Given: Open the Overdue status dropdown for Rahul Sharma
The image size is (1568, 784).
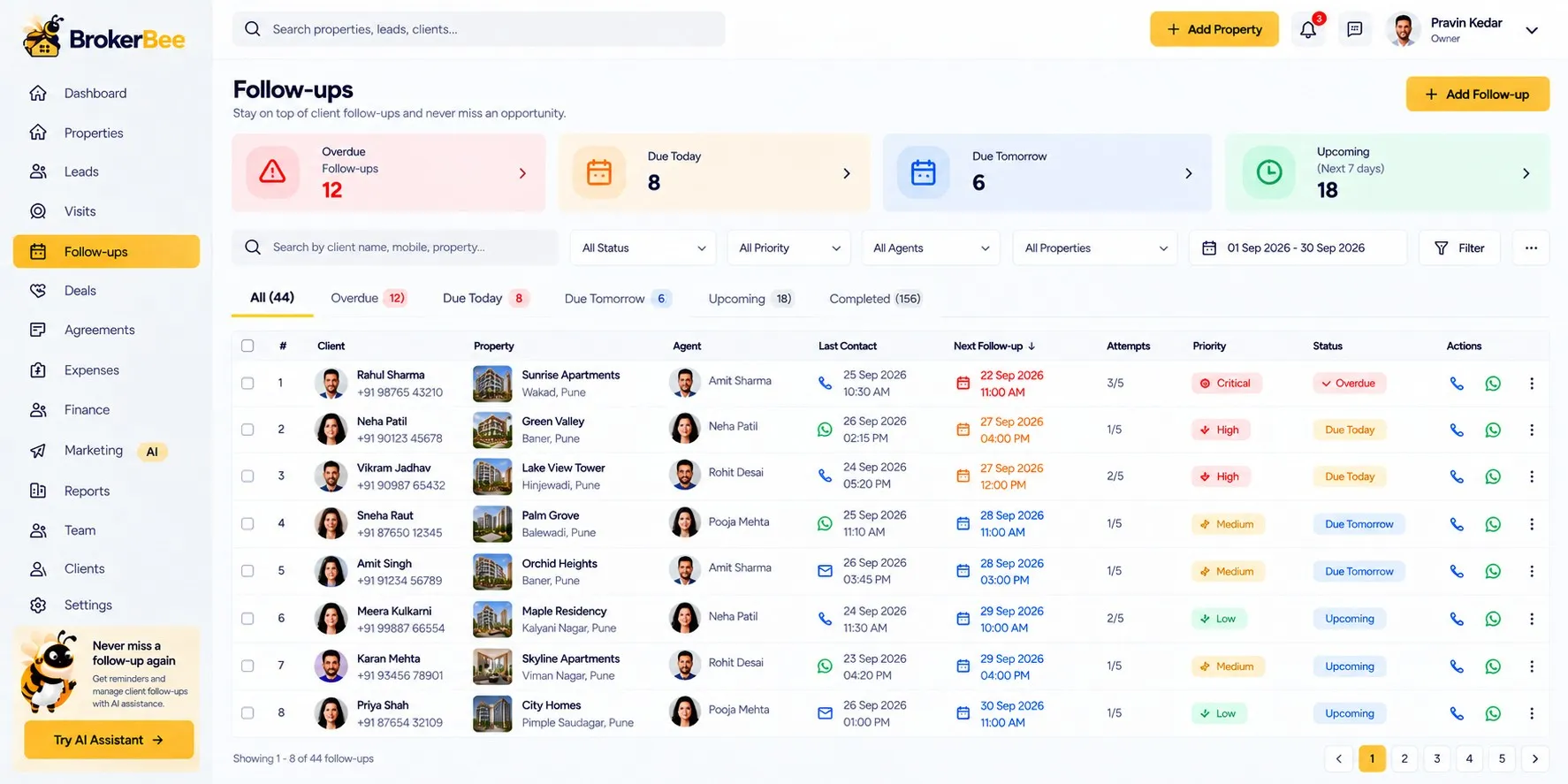Looking at the screenshot, I should [1349, 384].
